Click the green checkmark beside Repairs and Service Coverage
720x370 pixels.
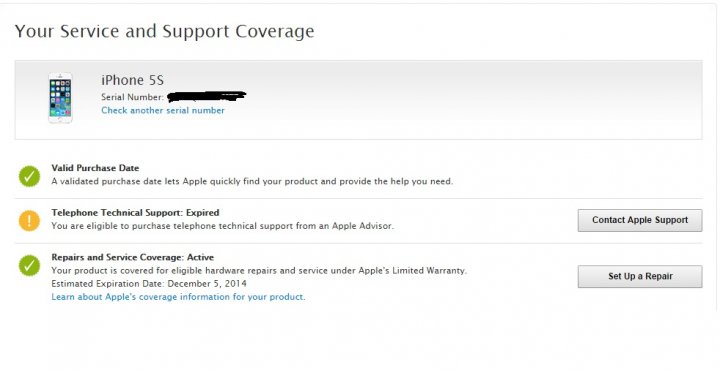coord(29,266)
